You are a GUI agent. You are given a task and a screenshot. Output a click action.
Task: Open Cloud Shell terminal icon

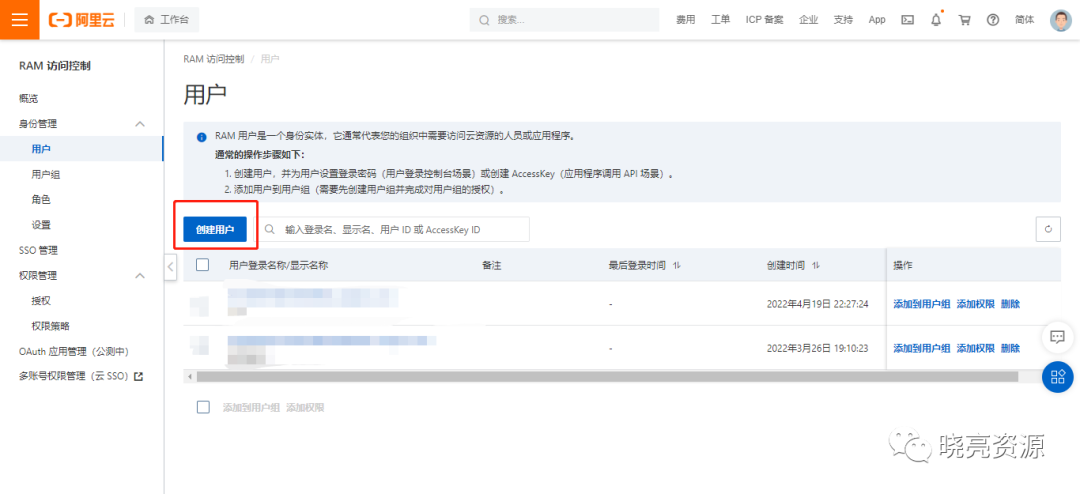click(908, 20)
